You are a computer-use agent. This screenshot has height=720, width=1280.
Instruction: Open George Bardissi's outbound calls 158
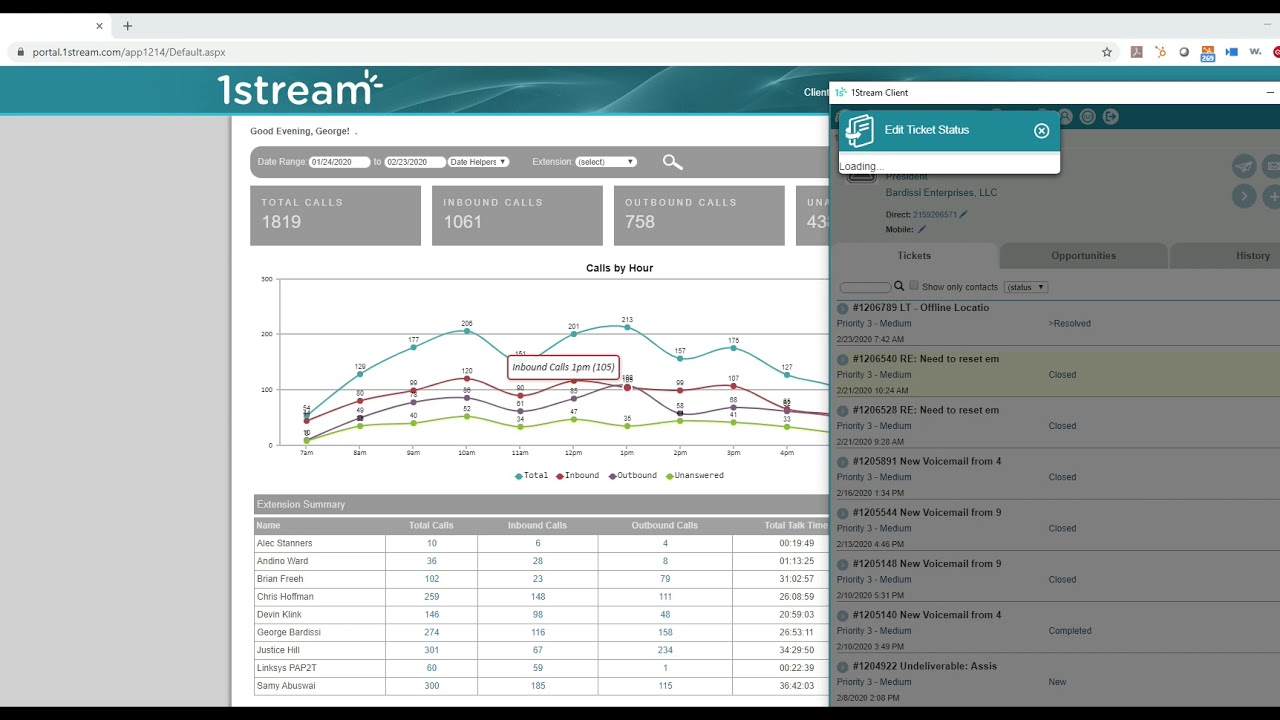tap(665, 633)
